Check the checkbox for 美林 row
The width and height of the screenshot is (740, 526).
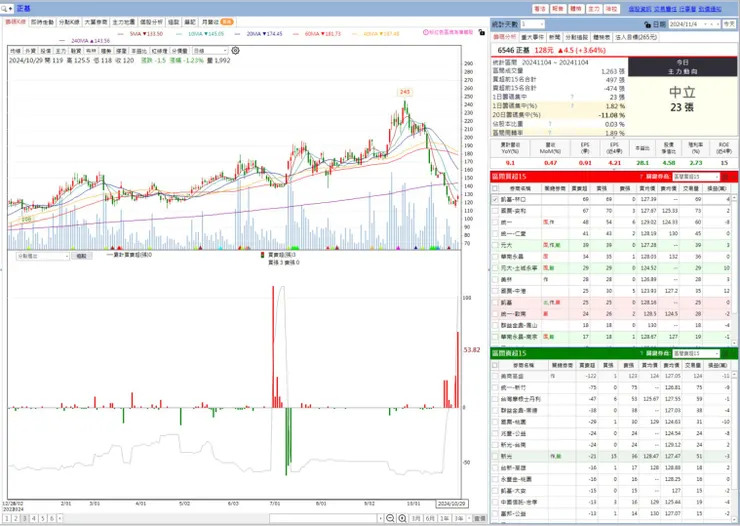[x=495, y=279]
